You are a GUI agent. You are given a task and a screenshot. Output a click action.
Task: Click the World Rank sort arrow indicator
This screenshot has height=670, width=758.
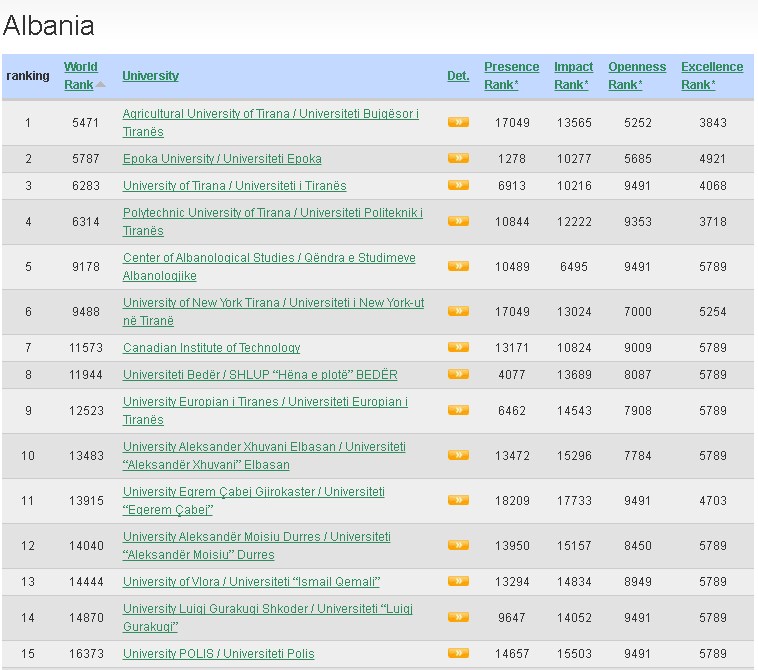pyautogui.click(x=101, y=85)
